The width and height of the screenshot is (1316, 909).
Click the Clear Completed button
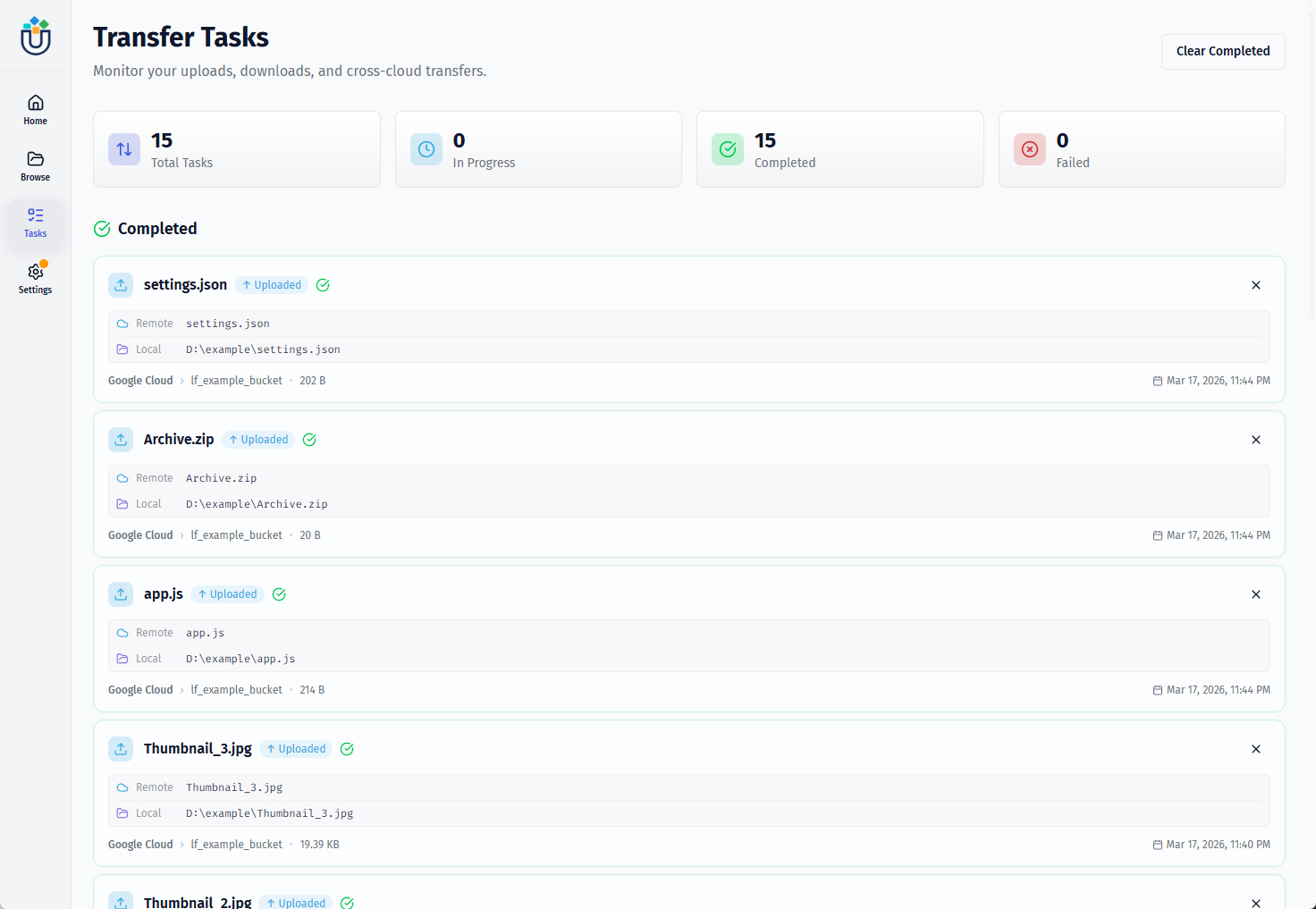pyautogui.click(x=1222, y=51)
